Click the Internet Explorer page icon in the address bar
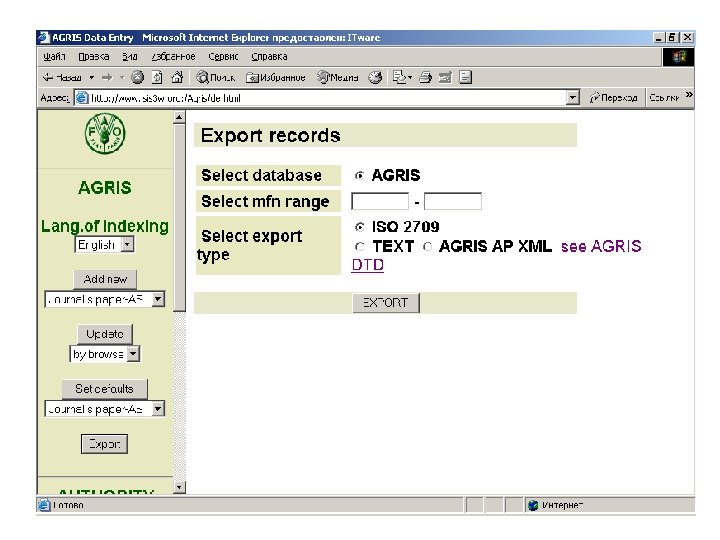This screenshot has width=720, height=540. (82, 98)
